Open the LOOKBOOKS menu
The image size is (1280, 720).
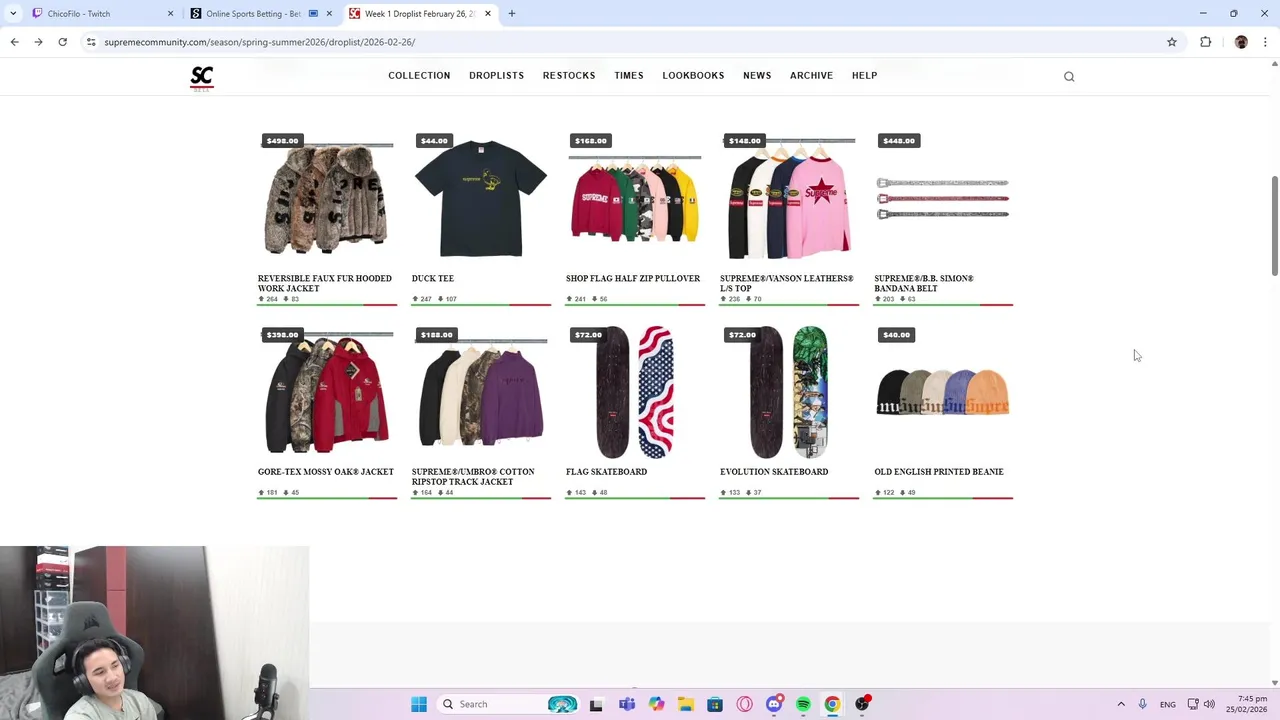(693, 76)
